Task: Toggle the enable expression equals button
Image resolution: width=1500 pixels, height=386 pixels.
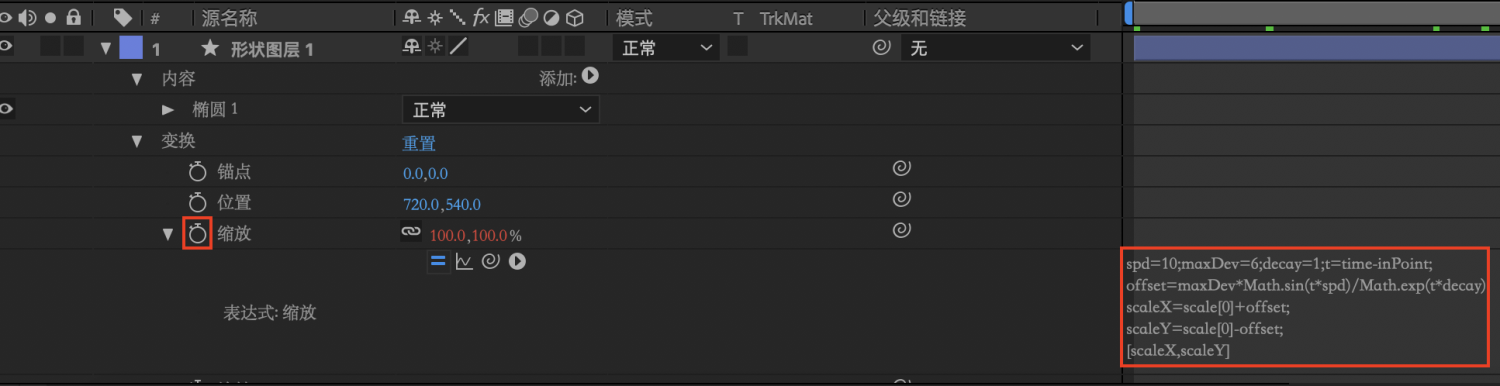Action: click(x=437, y=261)
